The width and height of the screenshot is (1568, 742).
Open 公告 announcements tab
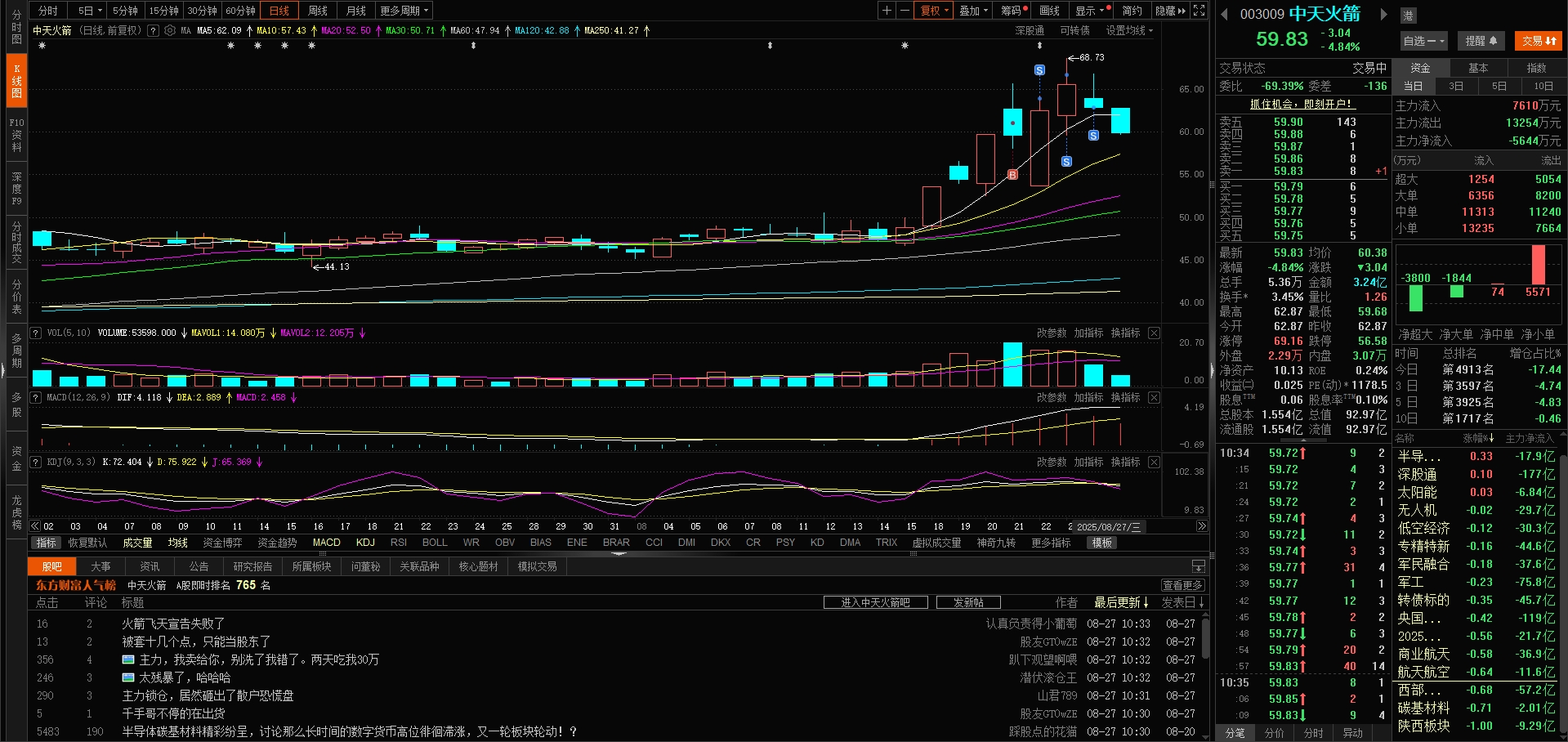pyautogui.click(x=199, y=566)
